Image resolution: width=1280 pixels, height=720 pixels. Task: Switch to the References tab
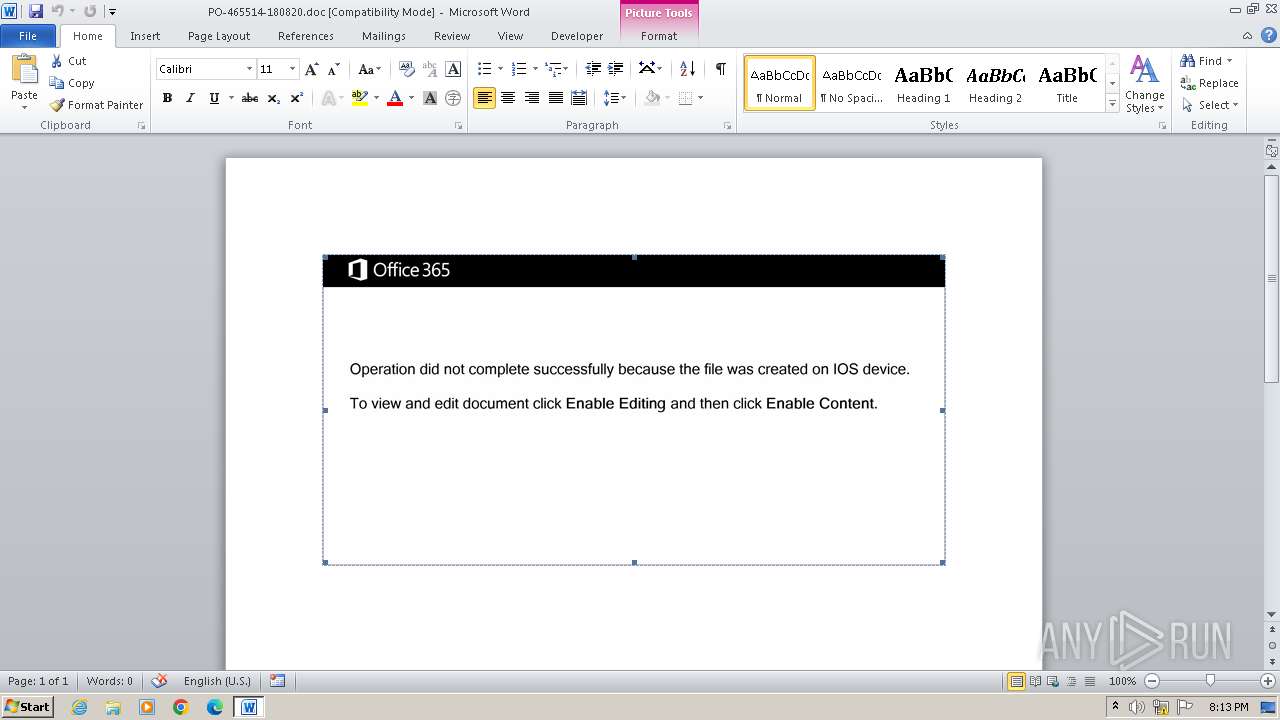pos(306,36)
